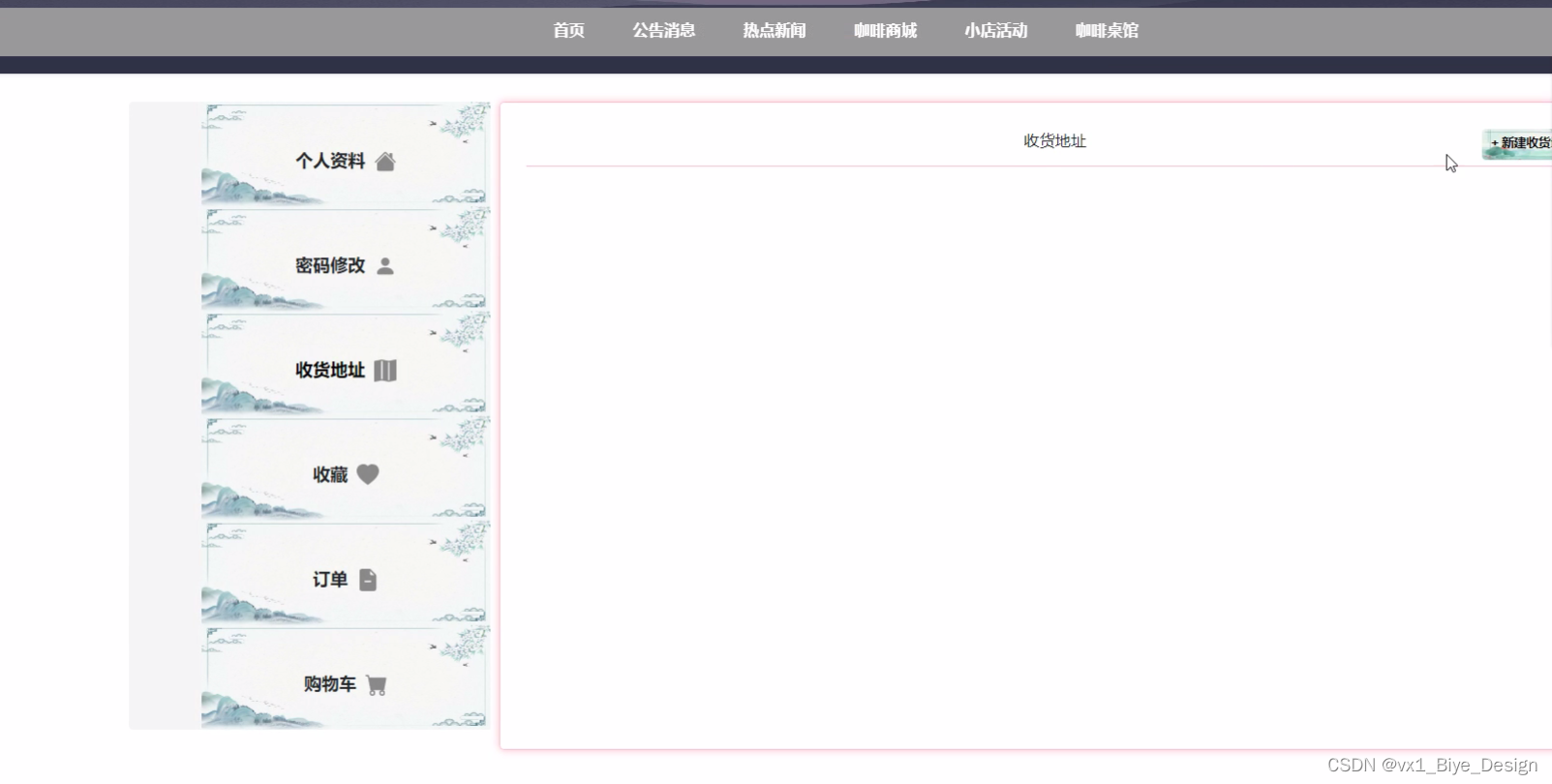Open the 购物车 sidebar label
The image size is (1552, 784).
(330, 683)
